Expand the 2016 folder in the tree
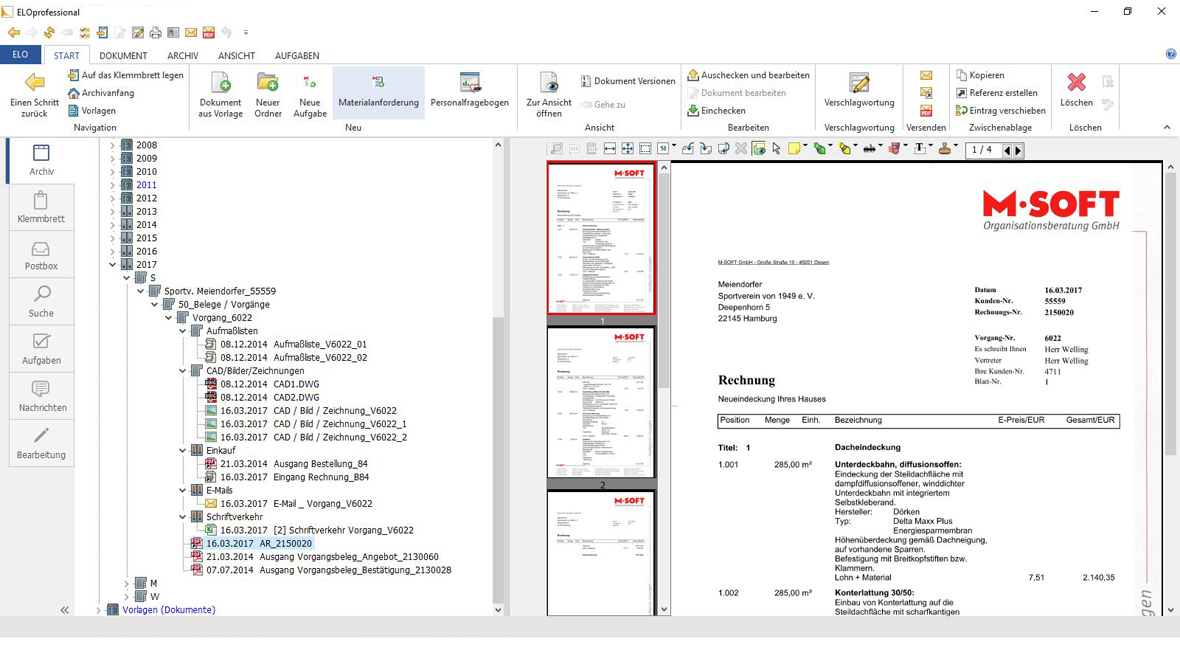This screenshot has width=1180, height=650. pos(112,252)
